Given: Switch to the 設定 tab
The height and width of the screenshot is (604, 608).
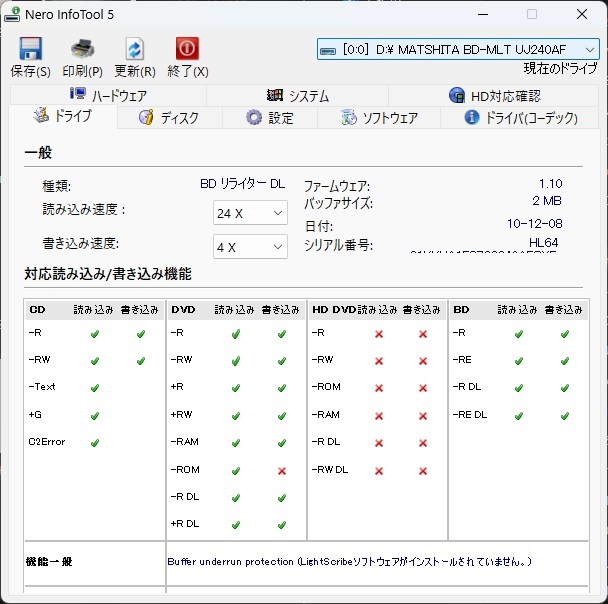Looking at the screenshot, I should click(x=270, y=117).
